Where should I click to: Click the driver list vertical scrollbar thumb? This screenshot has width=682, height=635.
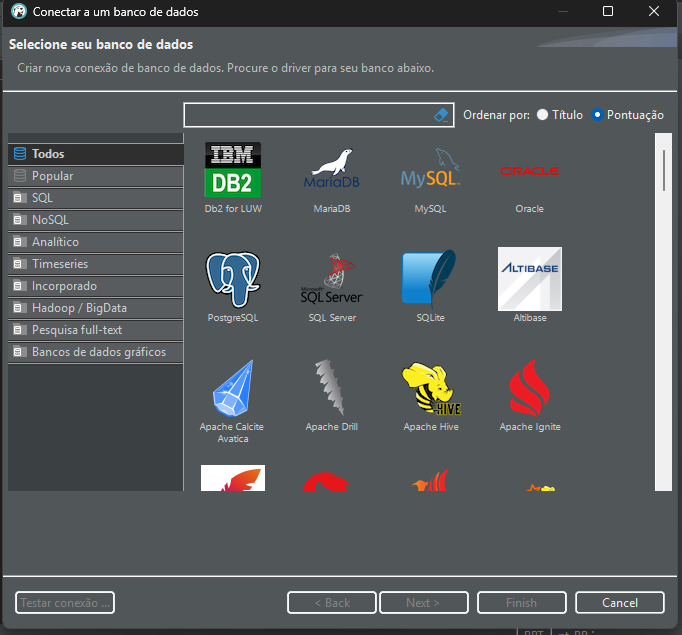pyautogui.click(x=664, y=170)
